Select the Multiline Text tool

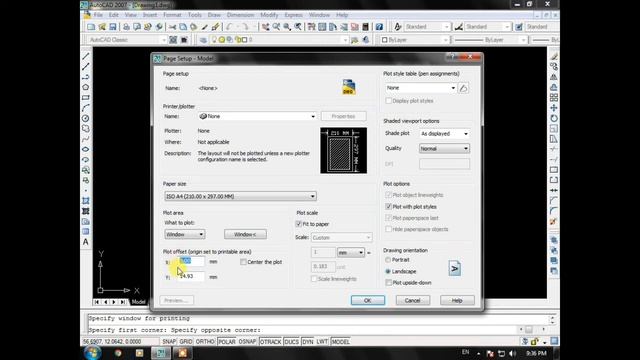tap(86, 242)
